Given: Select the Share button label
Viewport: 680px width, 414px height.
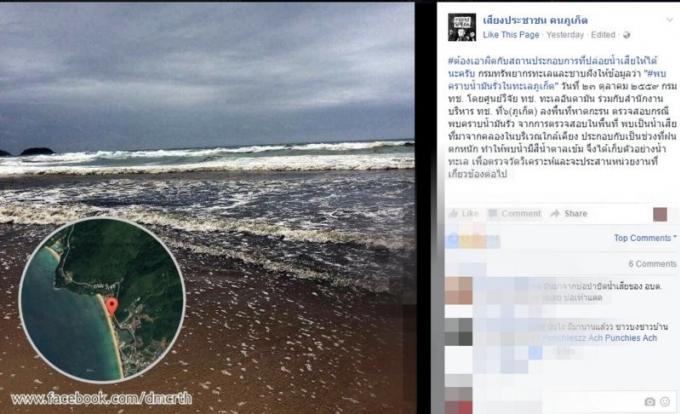Looking at the screenshot, I should 576,213.
